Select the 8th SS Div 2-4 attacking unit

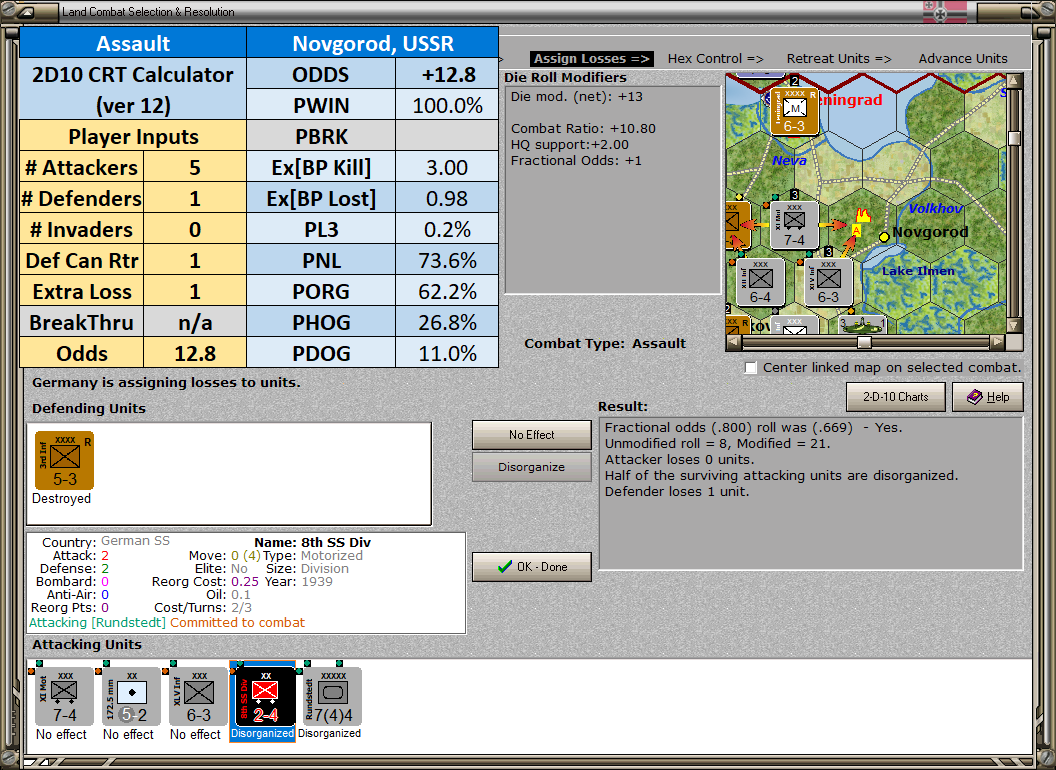[x=265, y=697]
